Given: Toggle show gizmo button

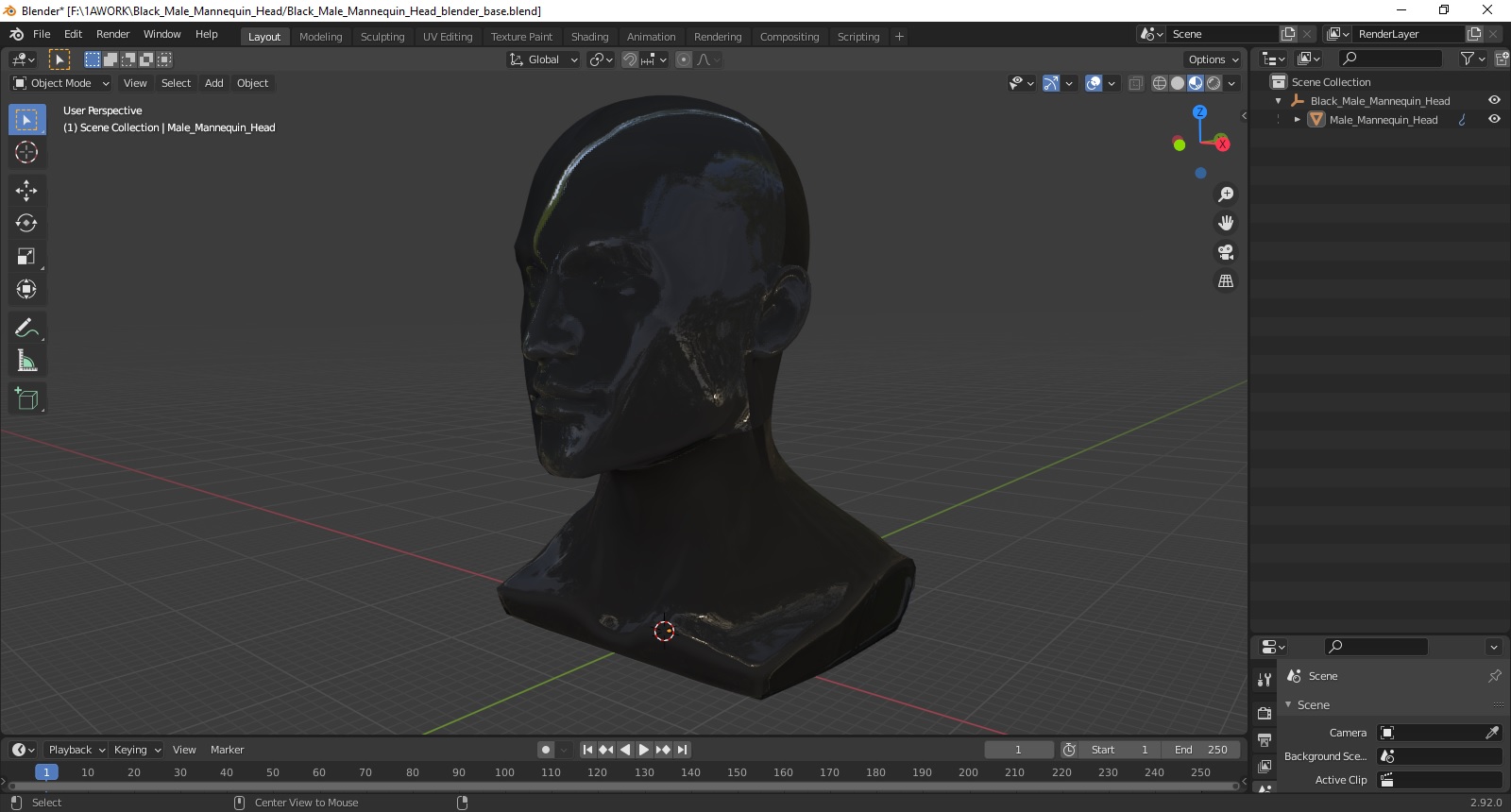Looking at the screenshot, I should [1051, 83].
